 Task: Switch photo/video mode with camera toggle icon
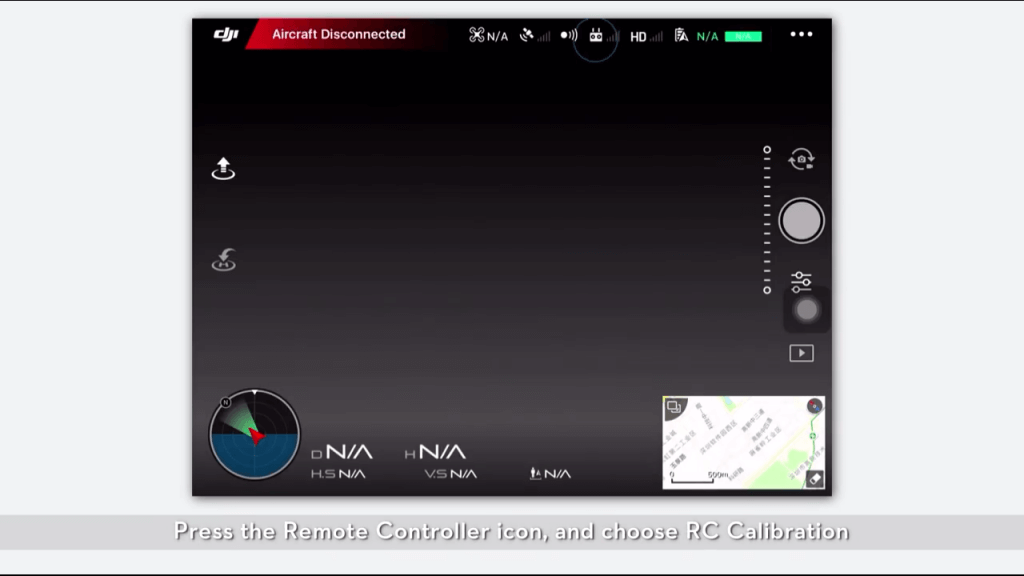(x=801, y=159)
